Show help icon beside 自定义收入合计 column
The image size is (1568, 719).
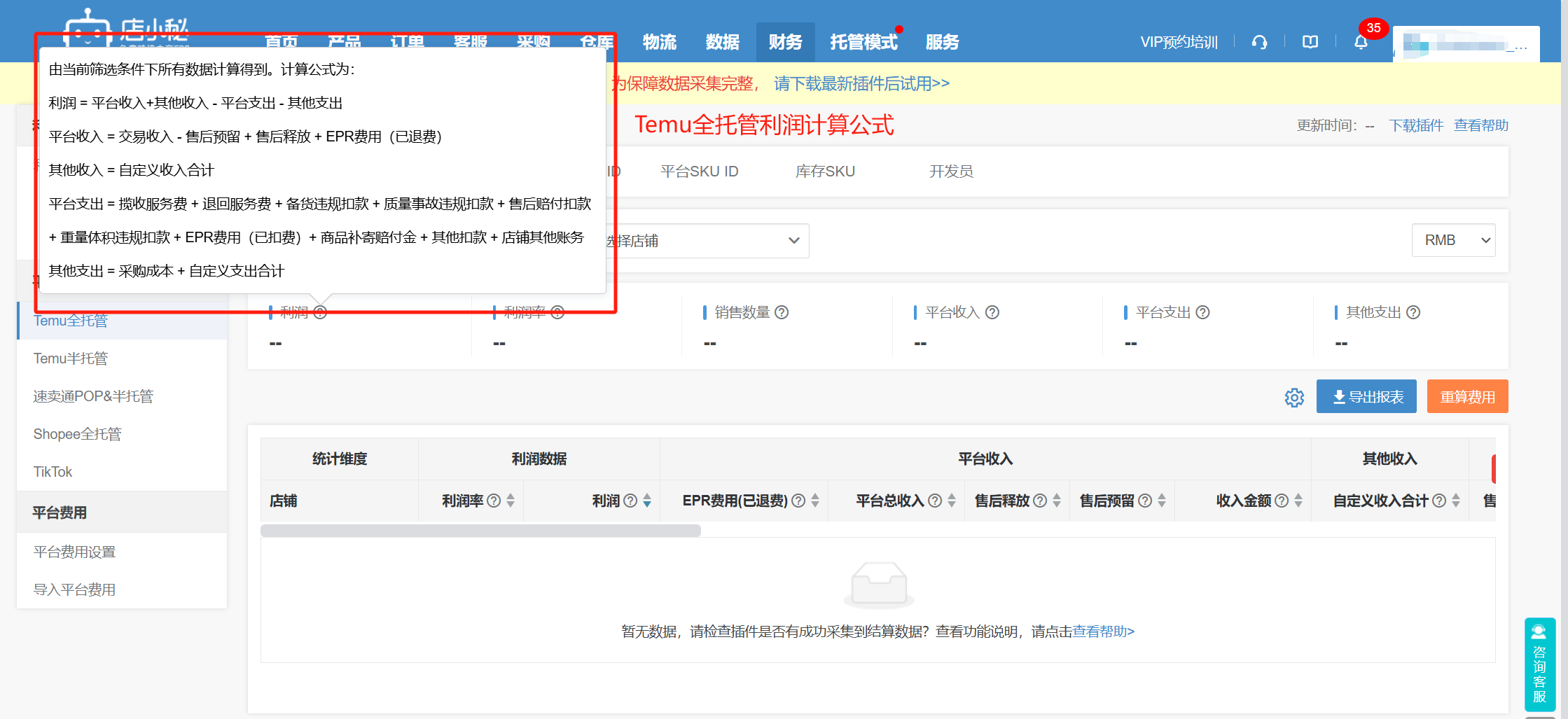(1439, 501)
